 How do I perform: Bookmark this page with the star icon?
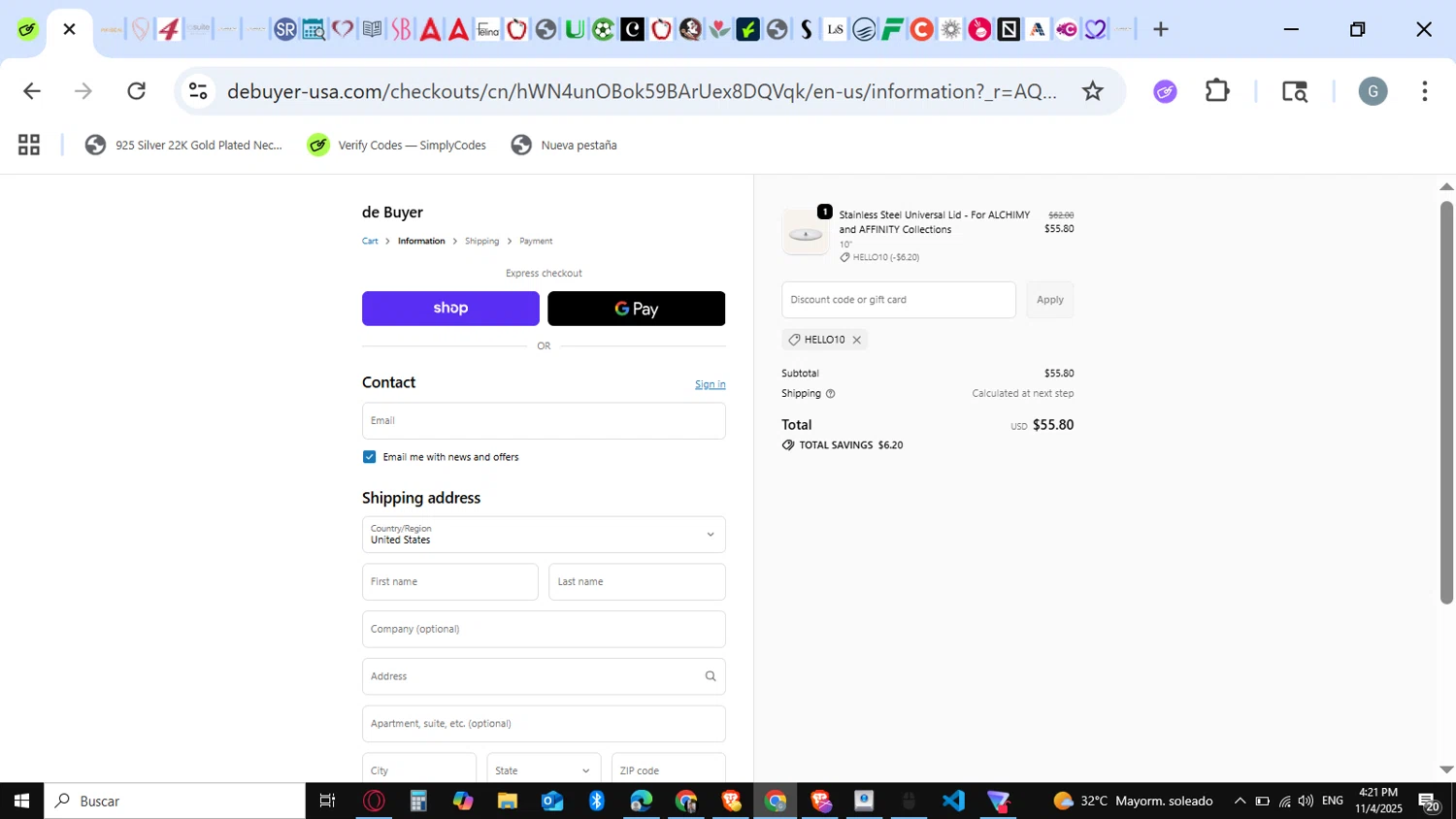click(x=1093, y=91)
